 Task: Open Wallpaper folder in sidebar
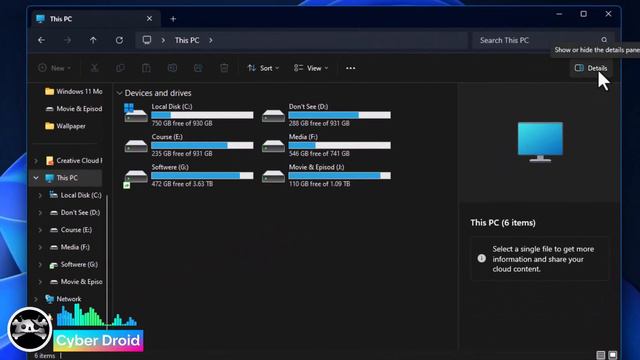click(65, 126)
